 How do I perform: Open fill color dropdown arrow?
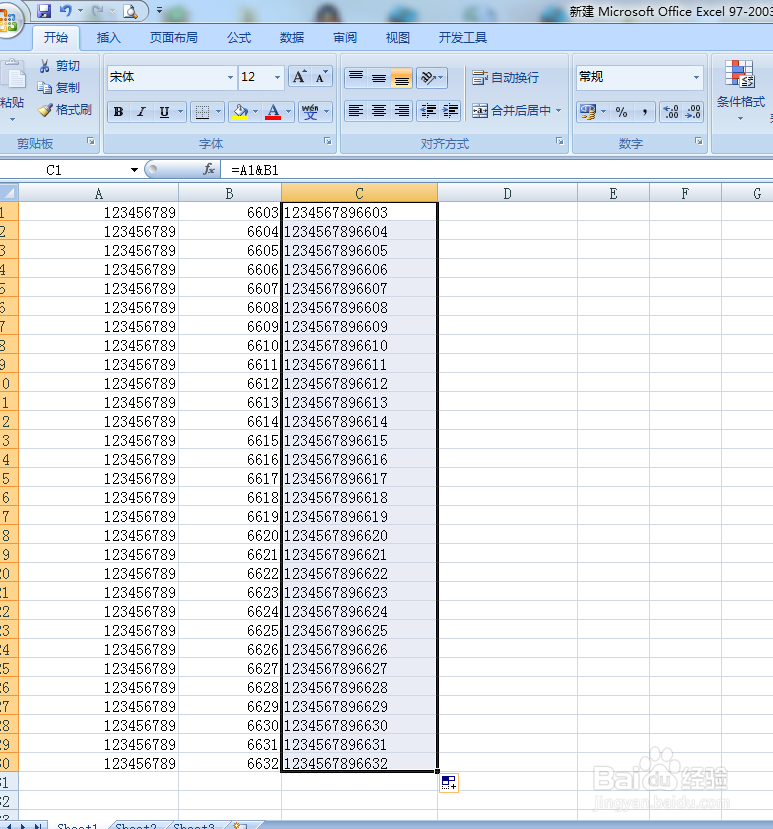255,112
